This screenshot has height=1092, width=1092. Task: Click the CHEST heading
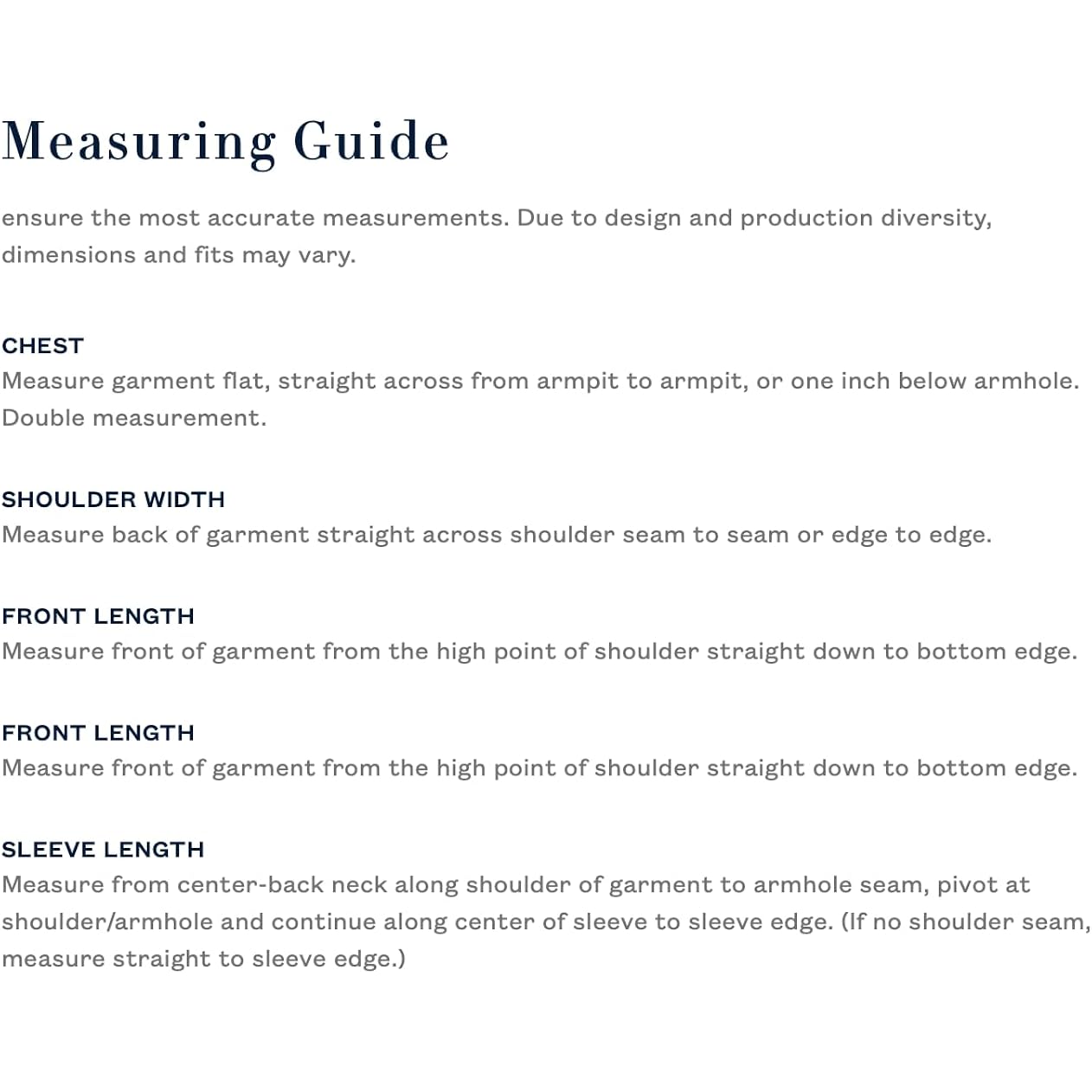click(42, 345)
